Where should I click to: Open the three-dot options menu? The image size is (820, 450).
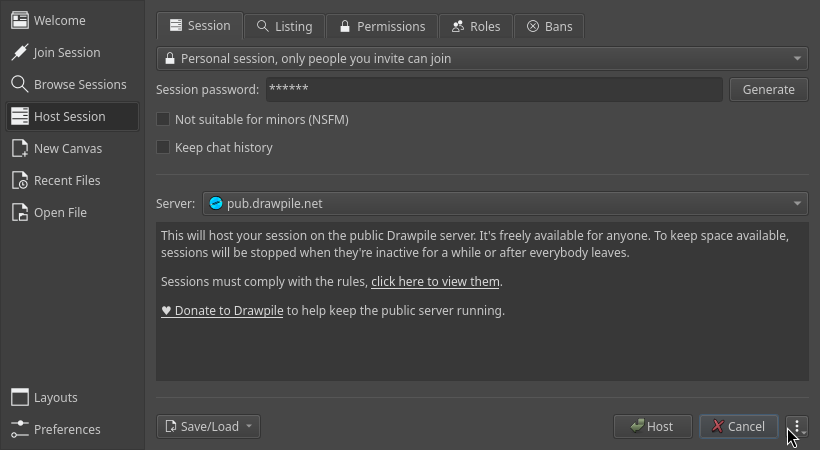[796, 427]
